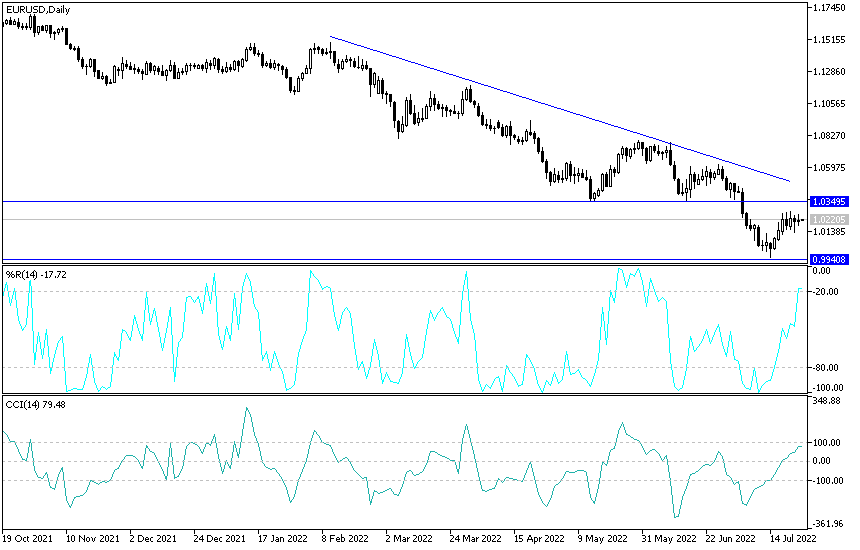Click the 17 Jan 2022 date label
860x550 pixels.
pos(283,538)
